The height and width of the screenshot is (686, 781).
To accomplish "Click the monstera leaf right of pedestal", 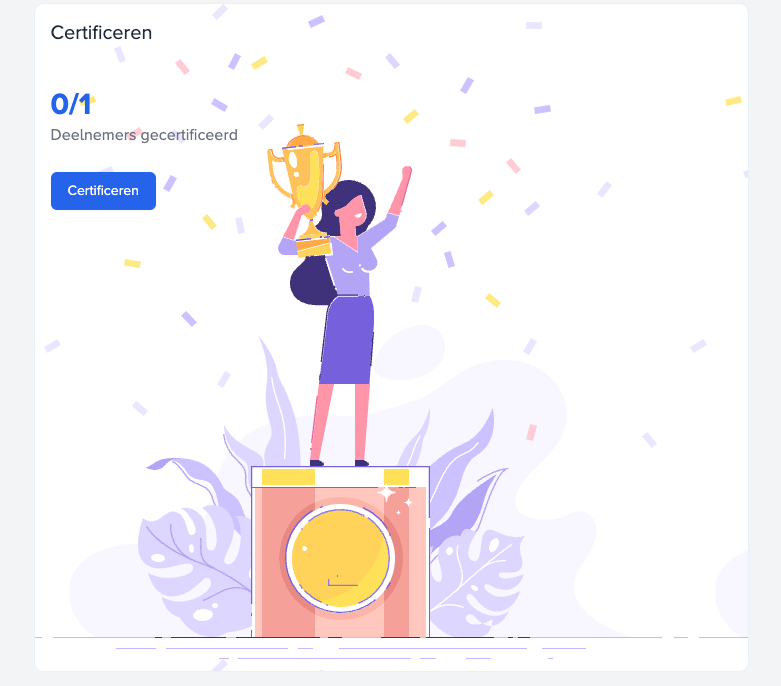I will pyautogui.click(x=476, y=580).
